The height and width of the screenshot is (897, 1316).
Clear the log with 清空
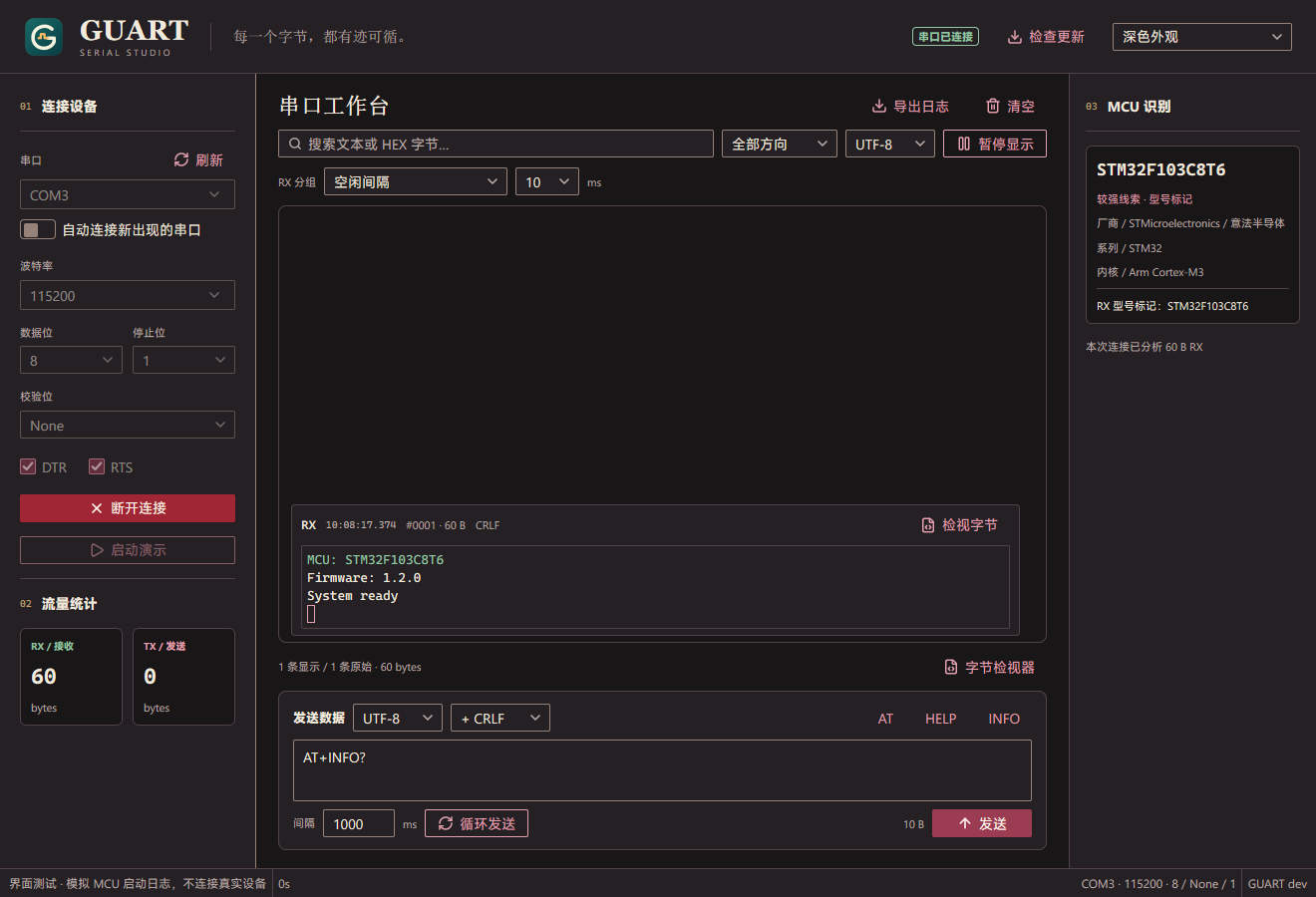coord(1010,106)
